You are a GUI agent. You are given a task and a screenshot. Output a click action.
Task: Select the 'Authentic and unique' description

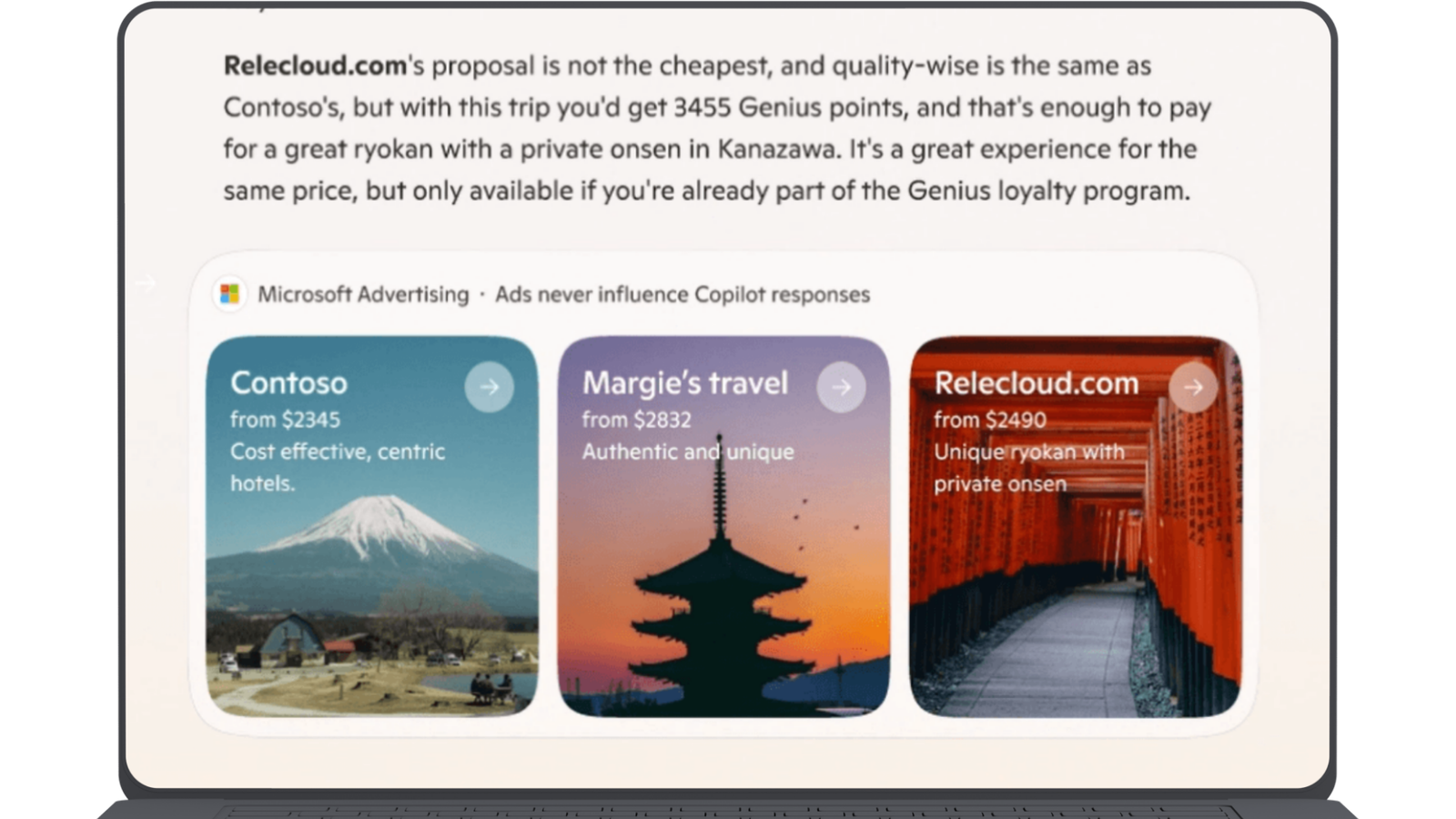click(x=688, y=451)
